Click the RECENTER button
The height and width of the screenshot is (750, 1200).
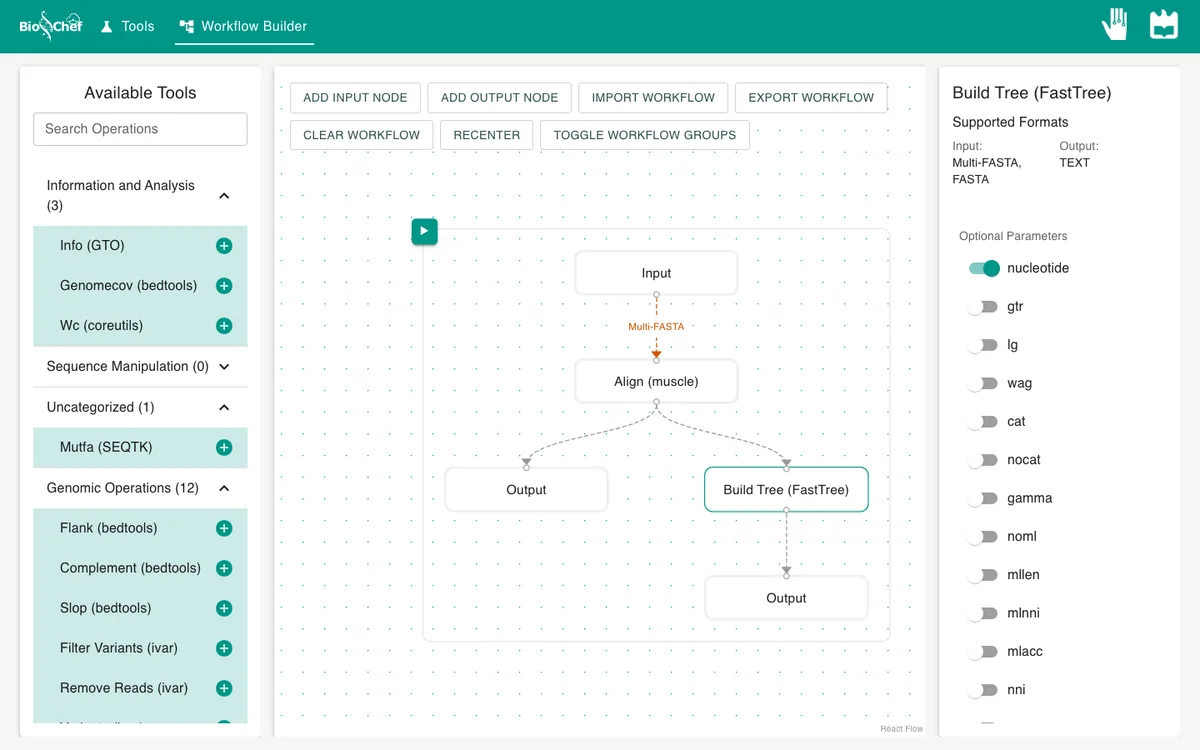pyautogui.click(x=486, y=135)
